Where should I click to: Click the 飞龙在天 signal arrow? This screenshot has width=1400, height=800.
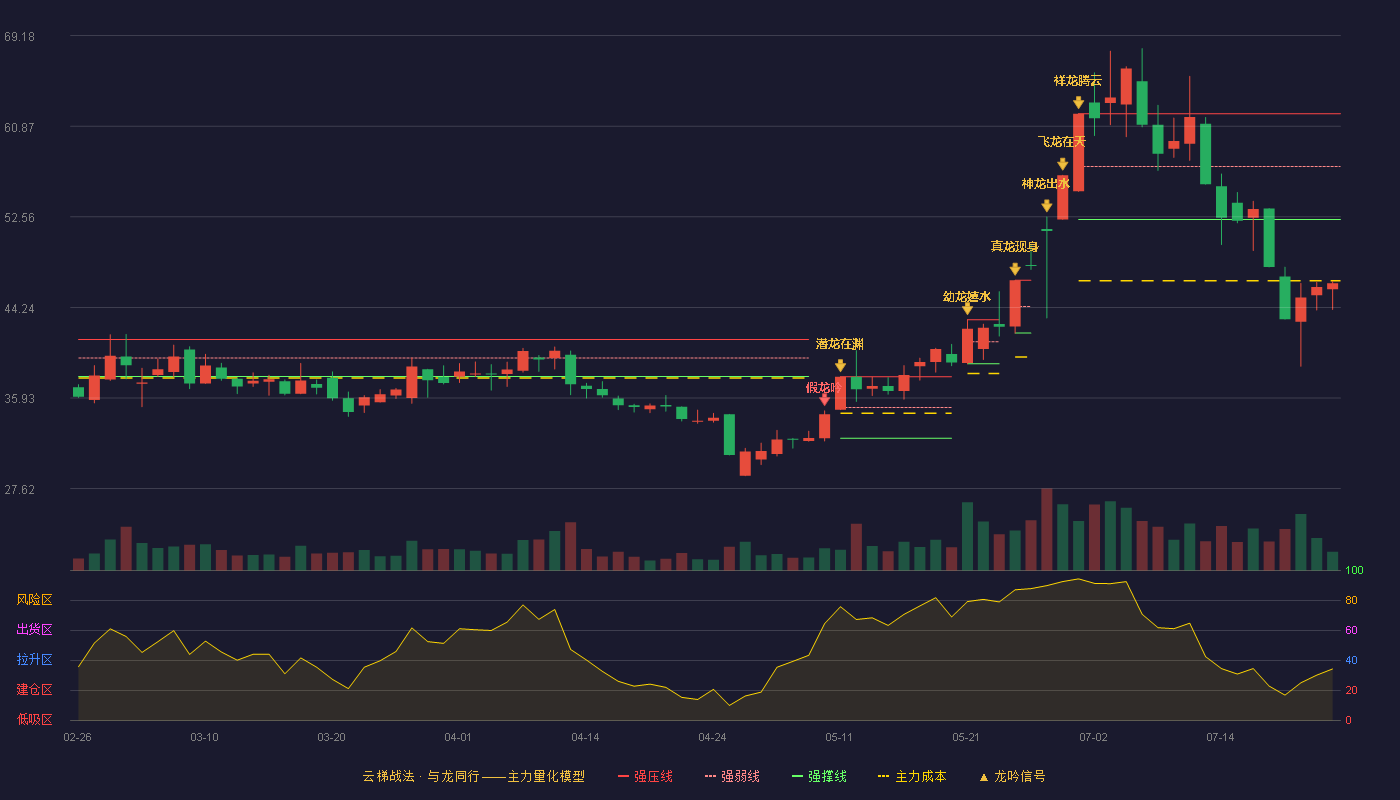tap(1063, 164)
